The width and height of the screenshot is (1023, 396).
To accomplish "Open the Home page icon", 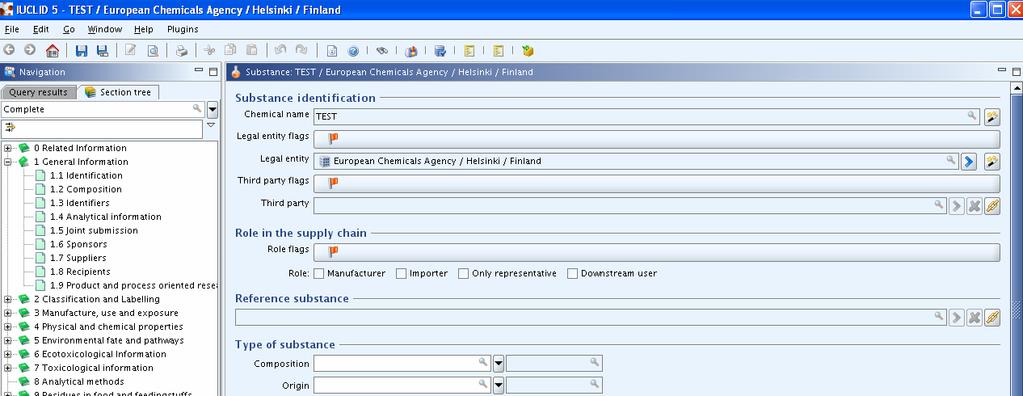I will coord(52,50).
